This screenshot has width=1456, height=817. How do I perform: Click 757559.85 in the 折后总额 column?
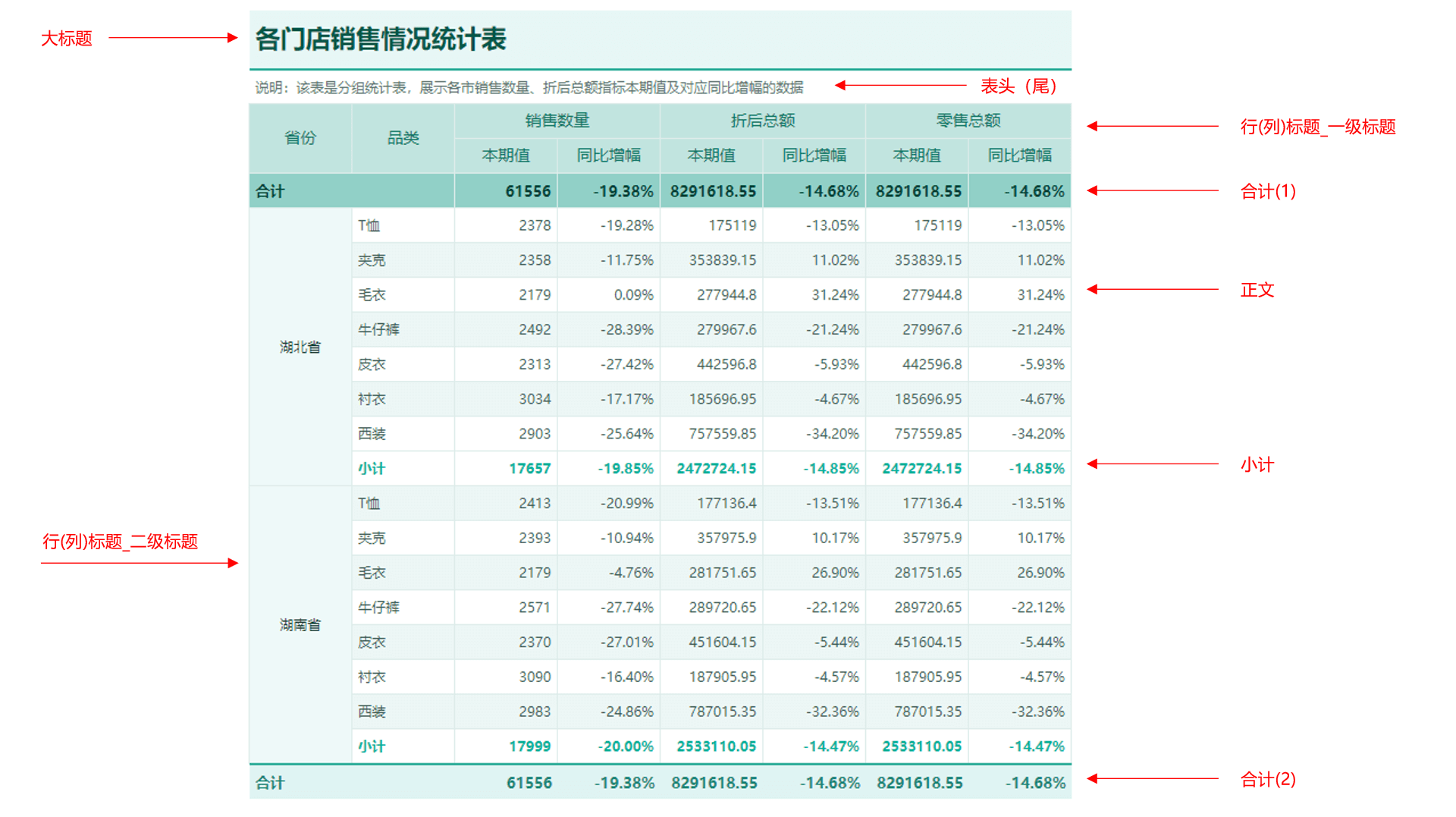(x=711, y=434)
